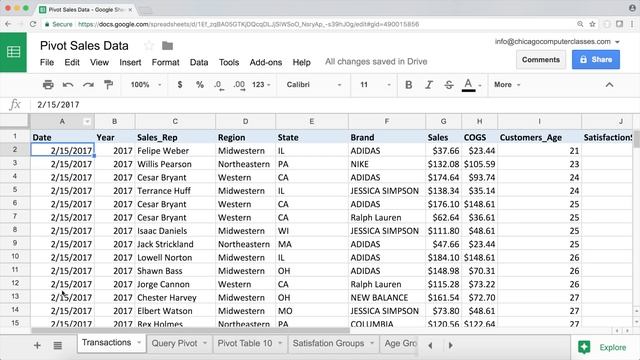Collapse the menus with the up chevron
Screen dimensions: 640x360
(x=609, y=84)
